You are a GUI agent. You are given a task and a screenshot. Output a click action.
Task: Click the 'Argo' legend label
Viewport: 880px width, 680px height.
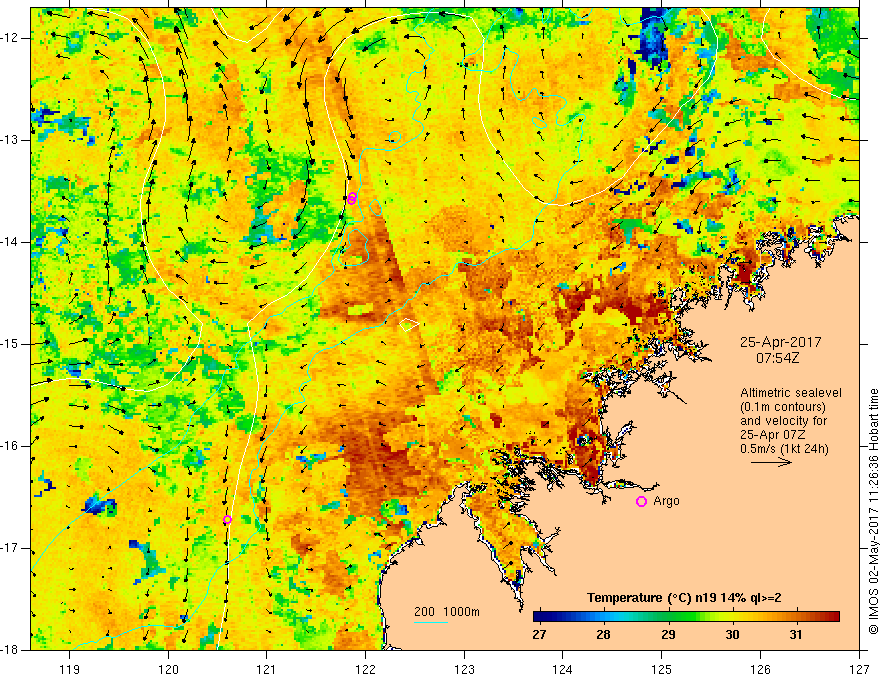point(666,501)
